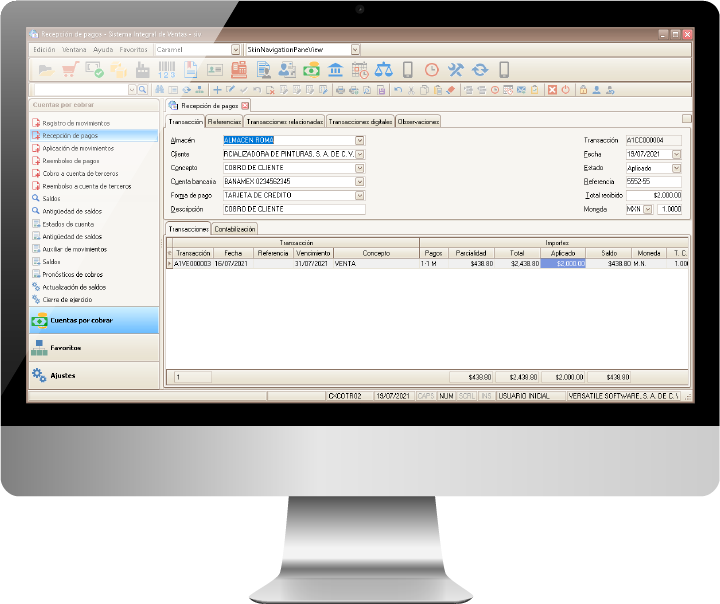Expand the Estado dropdown arrow
The height and width of the screenshot is (604, 720).
pos(676,168)
